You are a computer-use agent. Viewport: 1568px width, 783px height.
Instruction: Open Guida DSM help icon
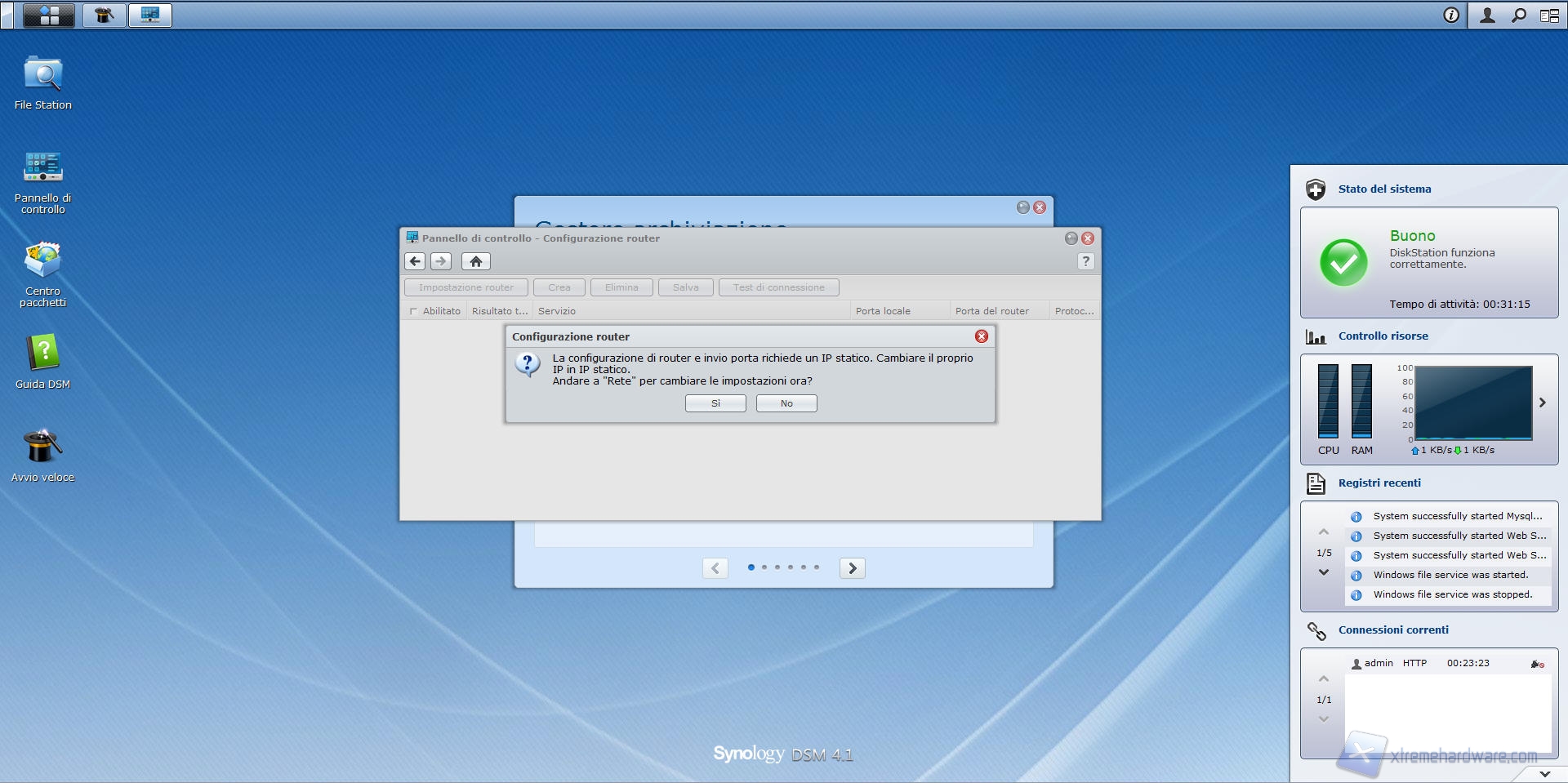click(x=42, y=354)
